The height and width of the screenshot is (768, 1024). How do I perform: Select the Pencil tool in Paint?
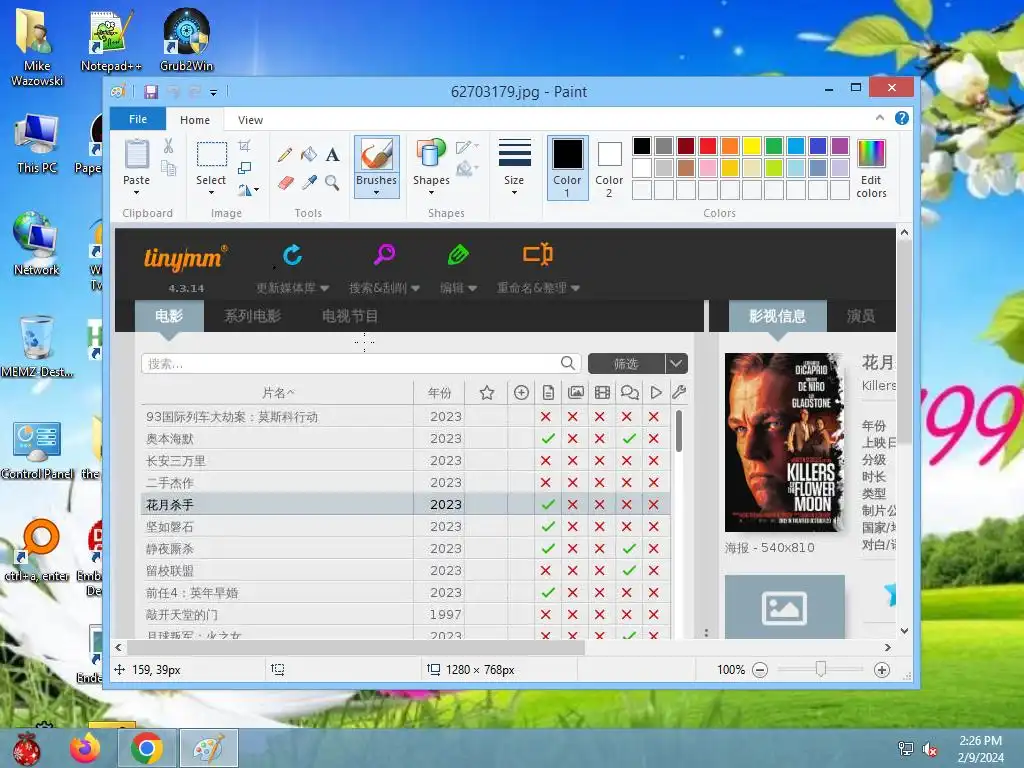(x=285, y=155)
